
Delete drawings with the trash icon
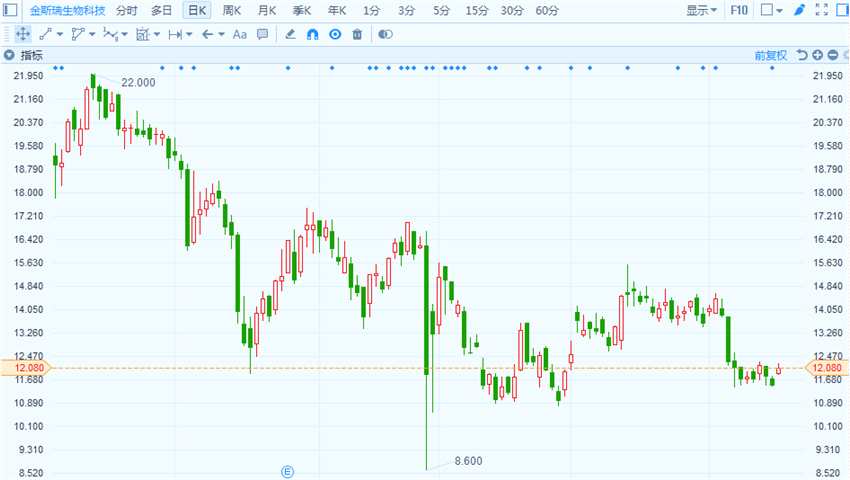357,34
